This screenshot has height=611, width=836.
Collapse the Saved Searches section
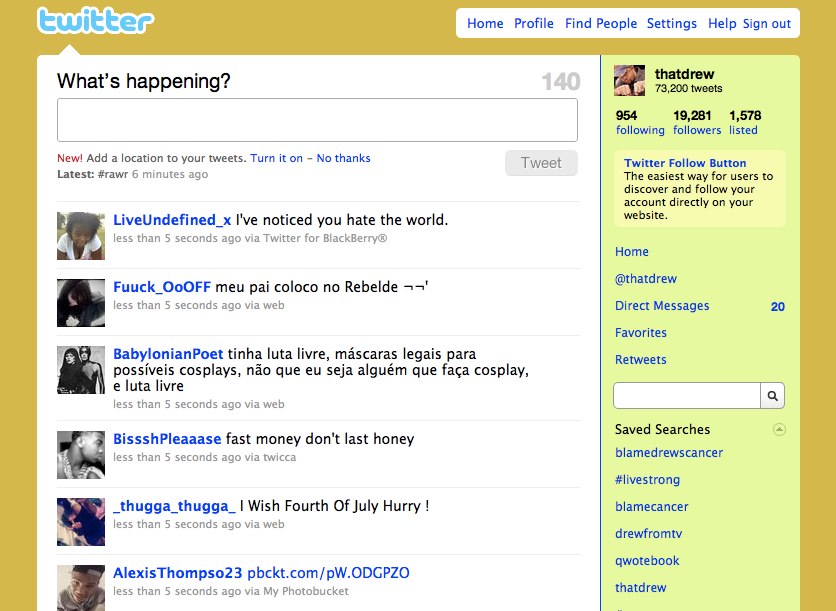tap(779, 429)
